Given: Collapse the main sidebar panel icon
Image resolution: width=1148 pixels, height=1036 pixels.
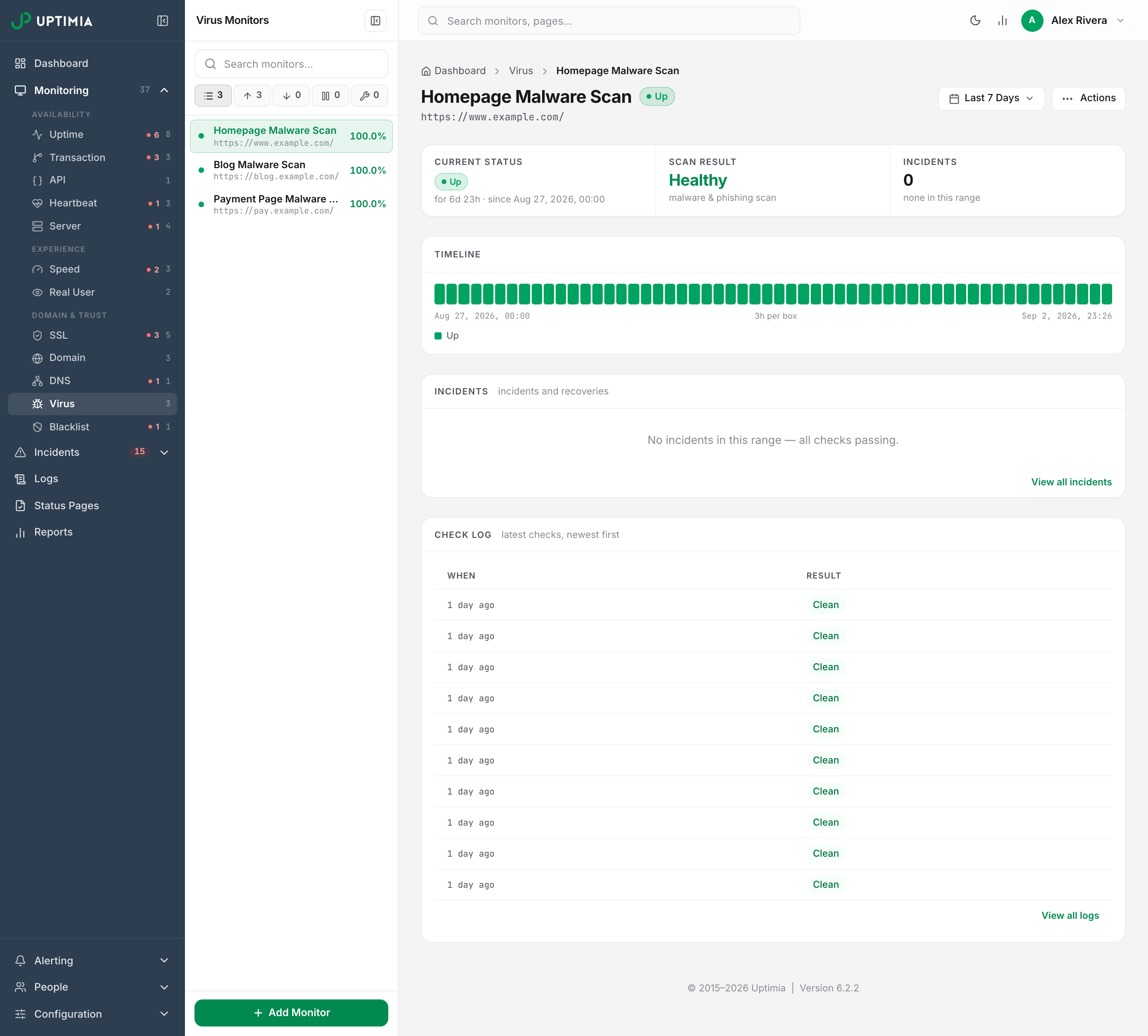Looking at the screenshot, I should click(162, 21).
